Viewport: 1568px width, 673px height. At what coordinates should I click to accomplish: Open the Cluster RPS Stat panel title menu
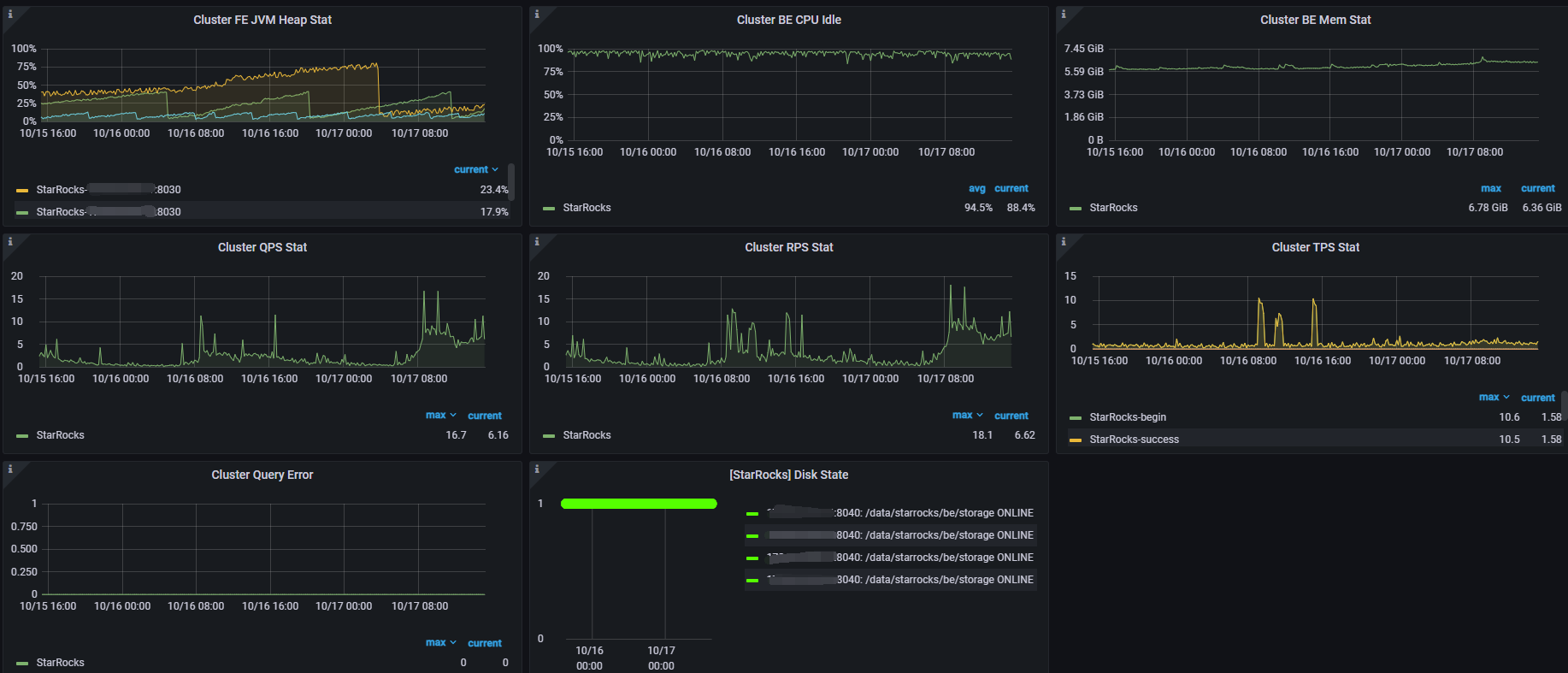[x=788, y=247]
